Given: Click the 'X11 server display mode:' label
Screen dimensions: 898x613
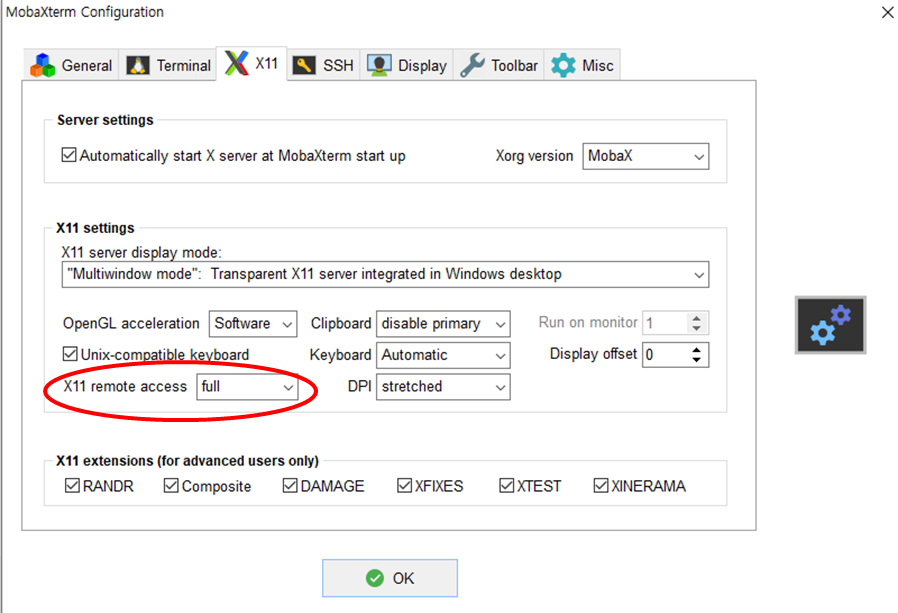Looking at the screenshot, I should point(141,253).
